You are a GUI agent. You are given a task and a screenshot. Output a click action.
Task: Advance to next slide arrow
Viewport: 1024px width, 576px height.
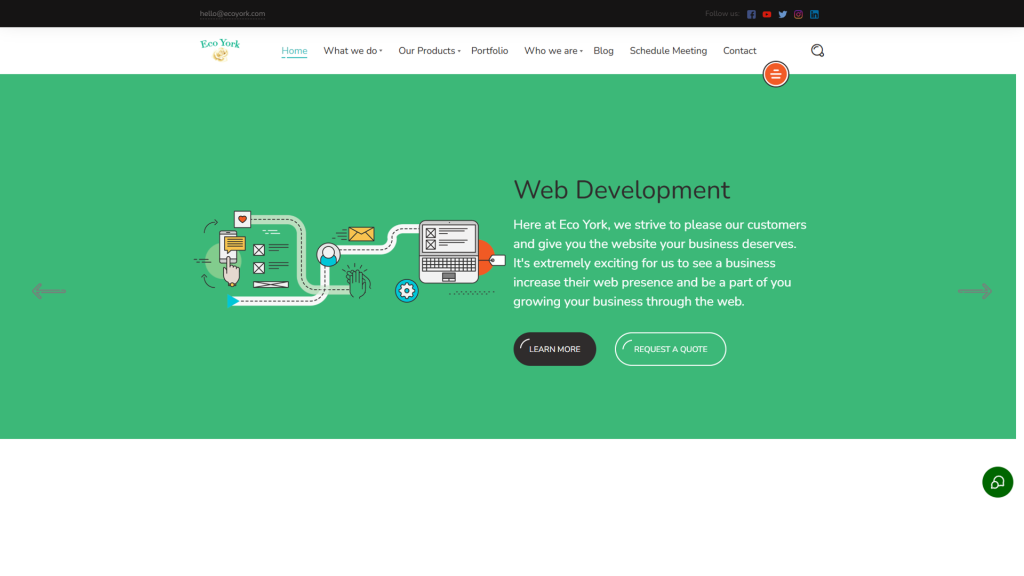coord(974,291)
